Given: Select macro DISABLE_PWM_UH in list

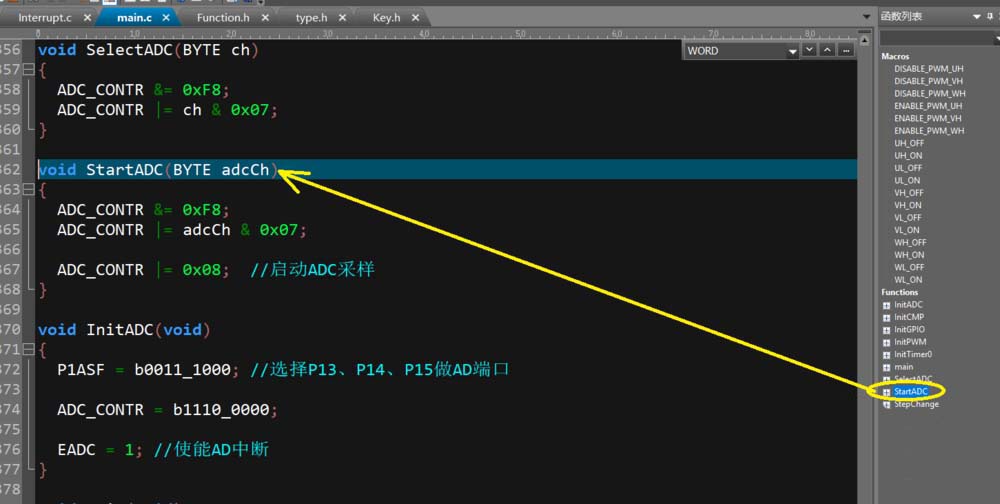Looking at the screenshot, I should (x=929, y=69).
